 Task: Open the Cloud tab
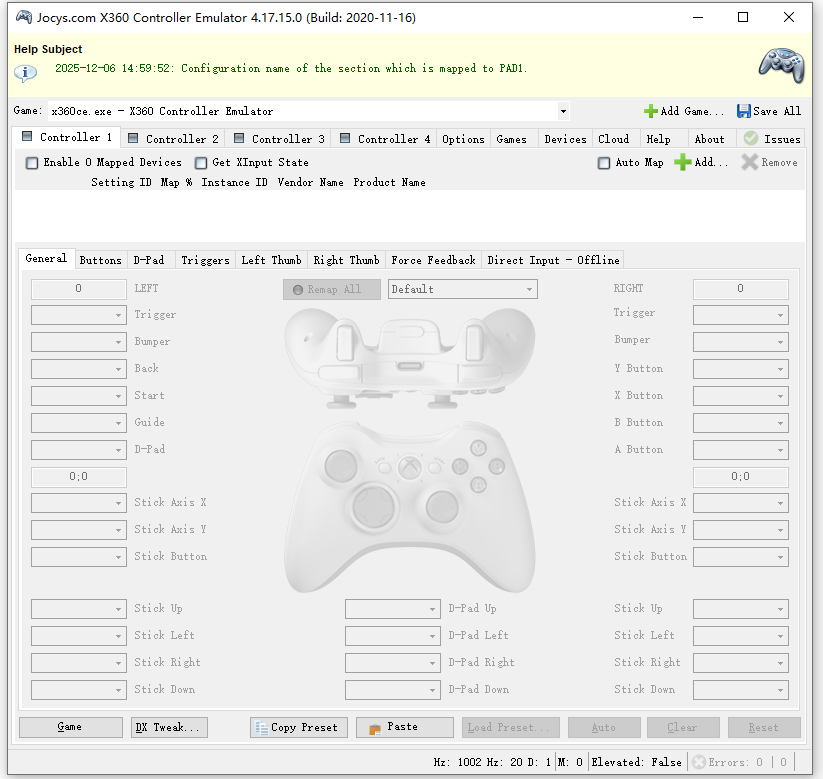click(614, 139)
